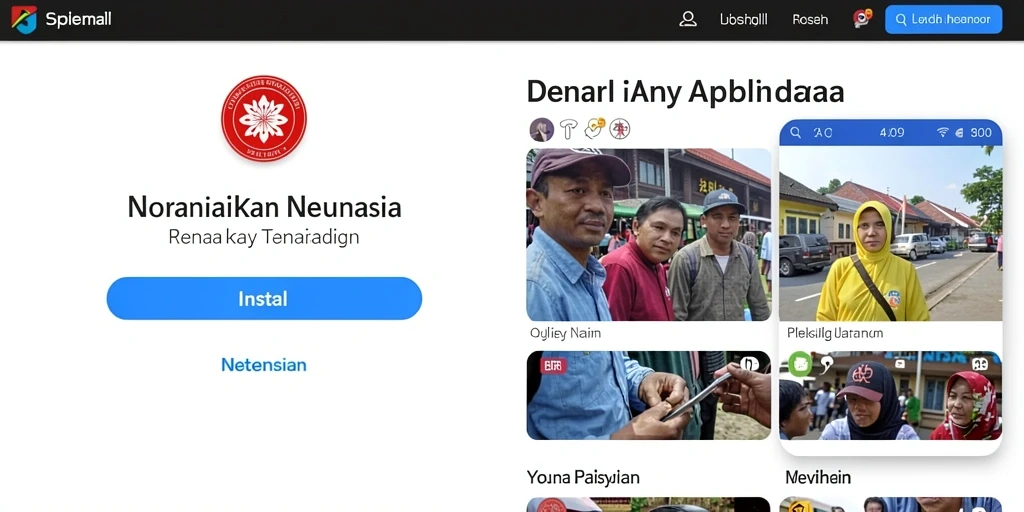Click the hand emoji icon with badge
Image resolution: width=1024 pixels, height=512 pixels.
[x=595, y=129]
